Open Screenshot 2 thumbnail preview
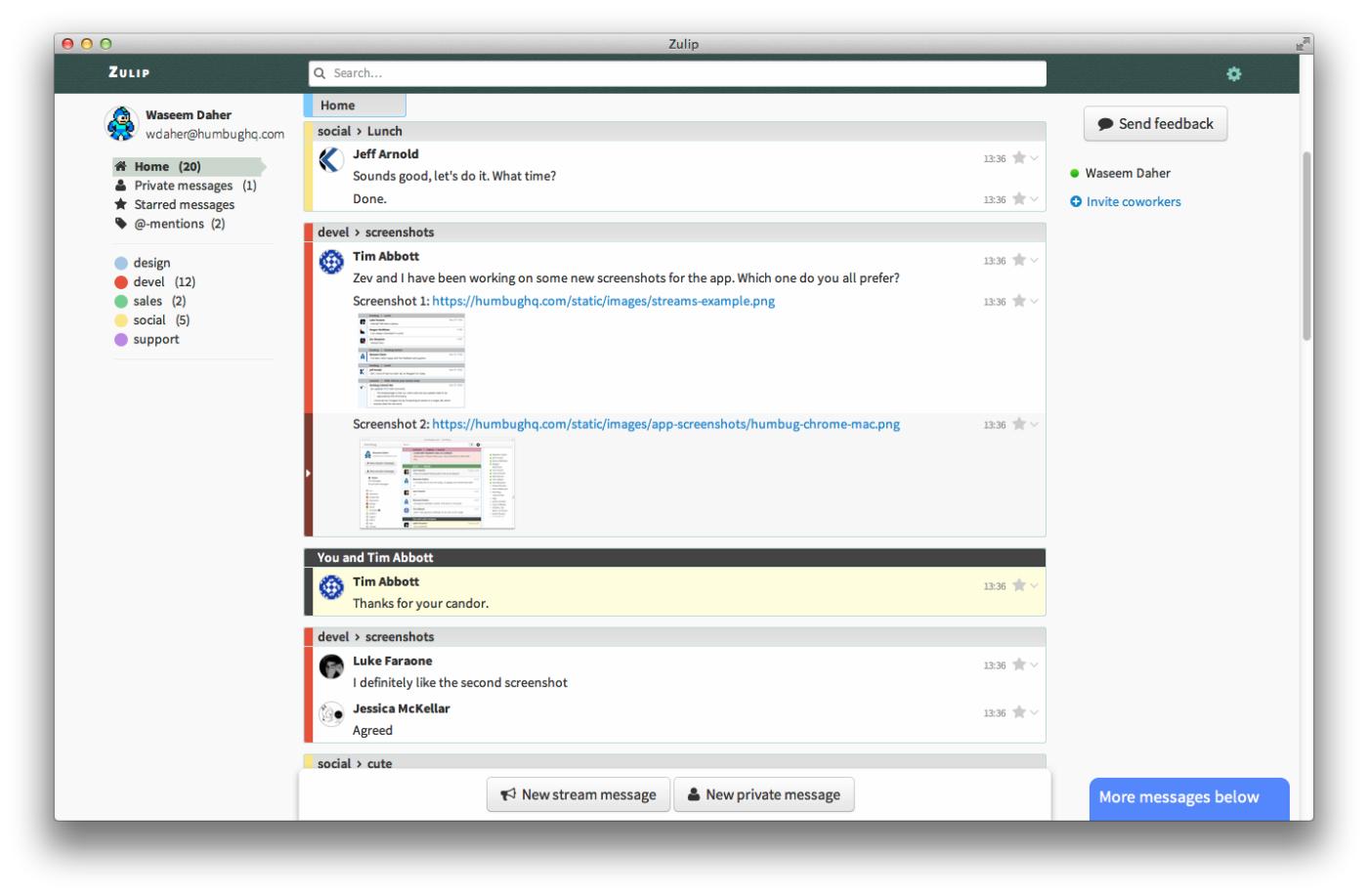This screenshot has width=1368, height=896. click(437, 484)
